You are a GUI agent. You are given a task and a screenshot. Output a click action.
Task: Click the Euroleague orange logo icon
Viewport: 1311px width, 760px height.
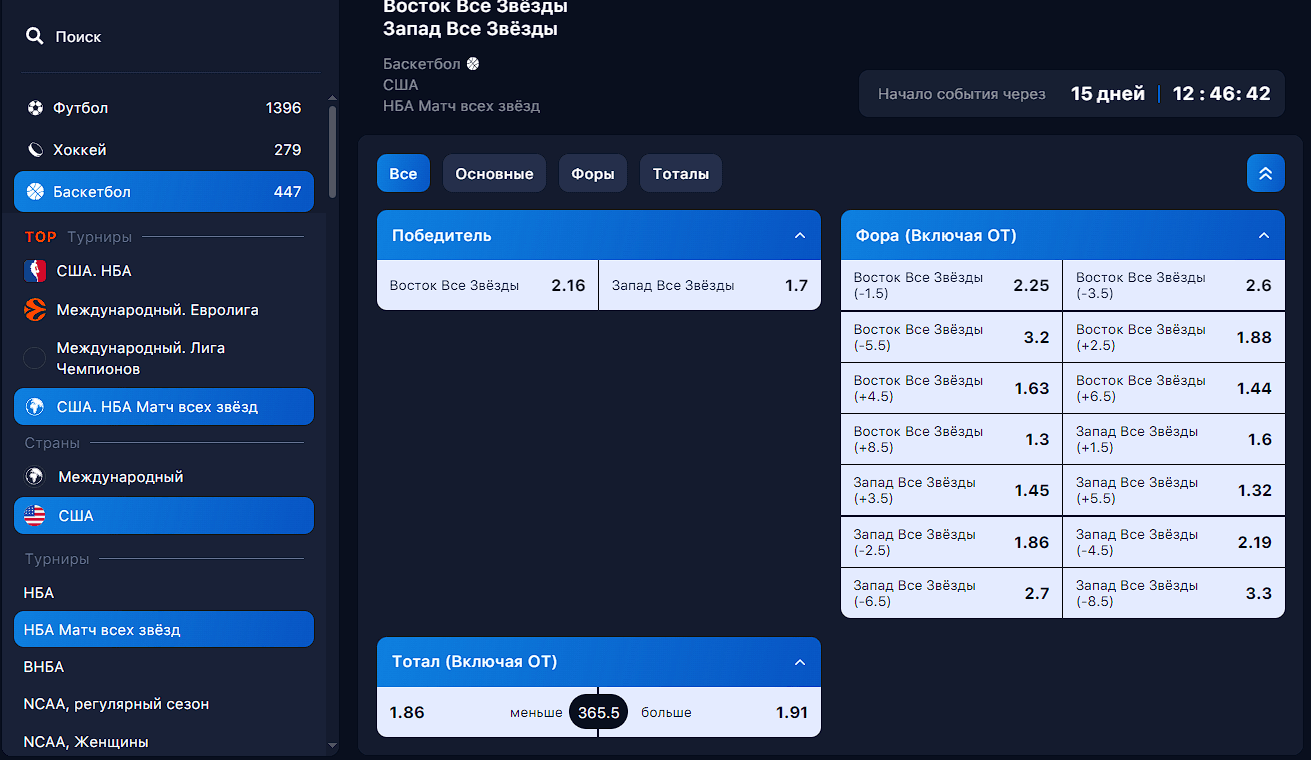35,310
